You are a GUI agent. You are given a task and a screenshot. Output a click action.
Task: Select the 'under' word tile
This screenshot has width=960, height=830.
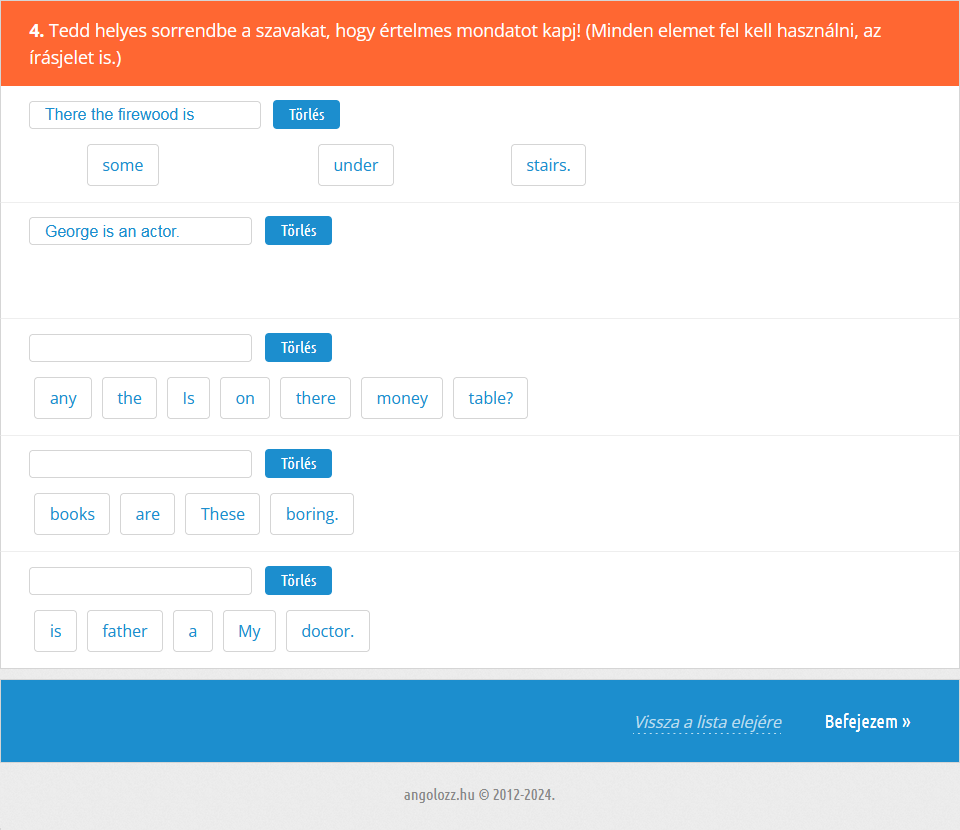pyautogui.click(x=355, y=165)
